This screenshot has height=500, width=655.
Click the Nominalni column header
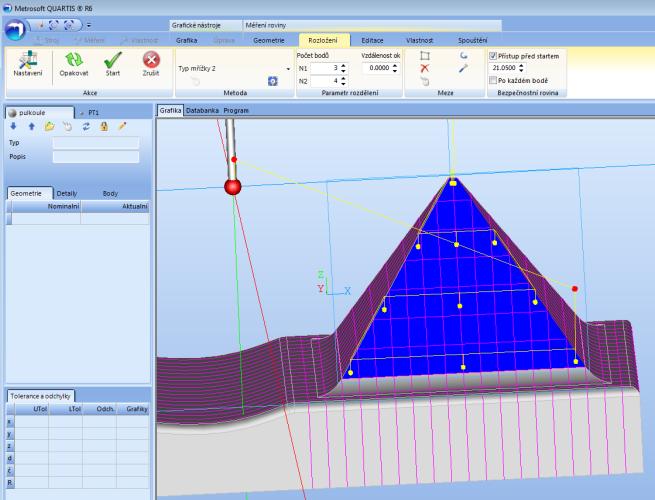coord(46,206)
